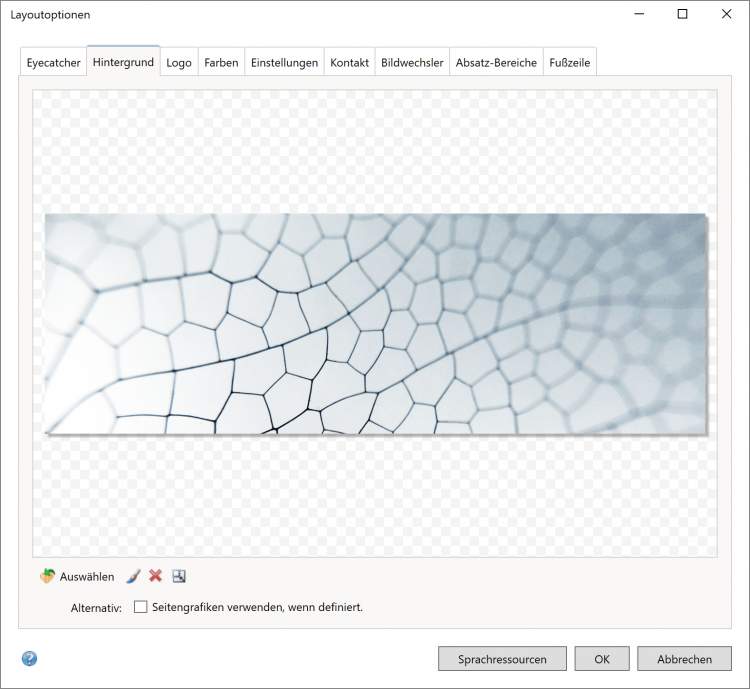Switch to the Kontakt tab
Image resolution: width=750 pixels, height=689 pixels.
349,62
